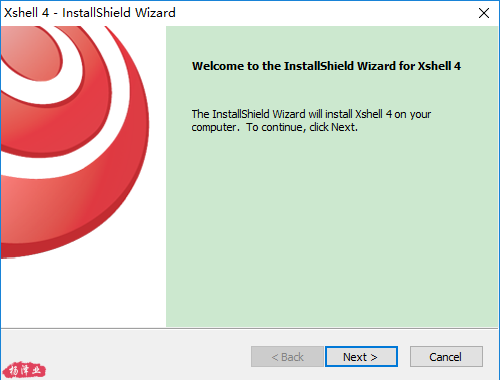Click the Next > button
This screenshot has width=501, height=380.
[x=361, y=357]
